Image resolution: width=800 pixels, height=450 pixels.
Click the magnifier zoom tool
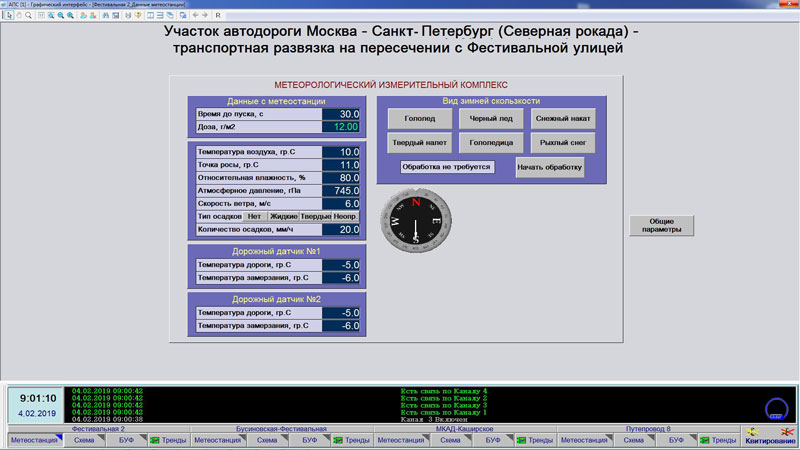point(28,16)
